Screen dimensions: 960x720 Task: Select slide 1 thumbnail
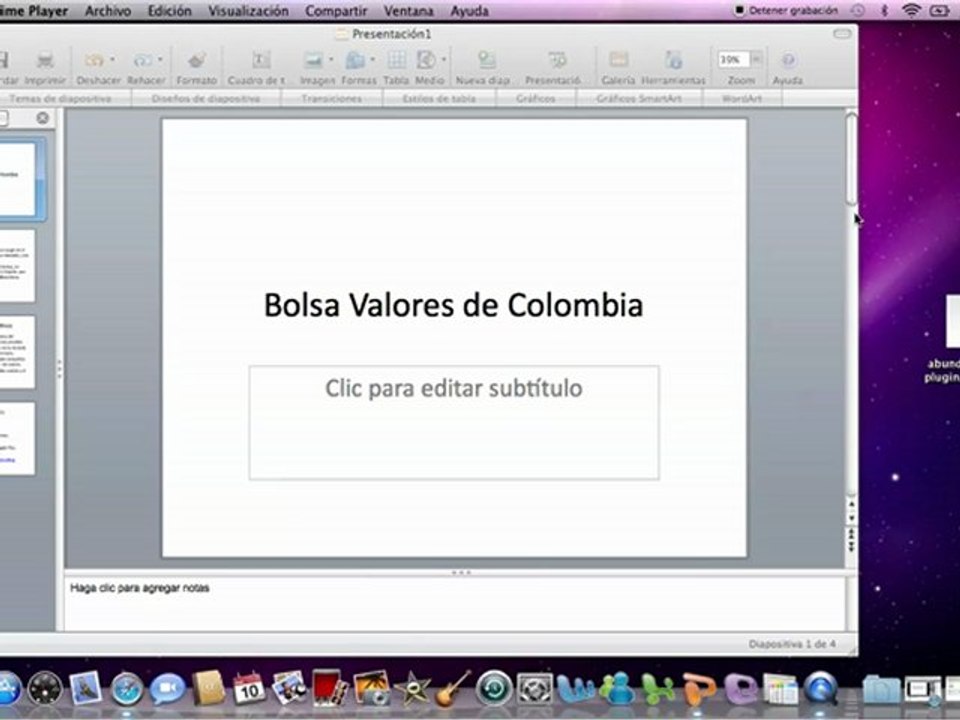pos(17,179)
